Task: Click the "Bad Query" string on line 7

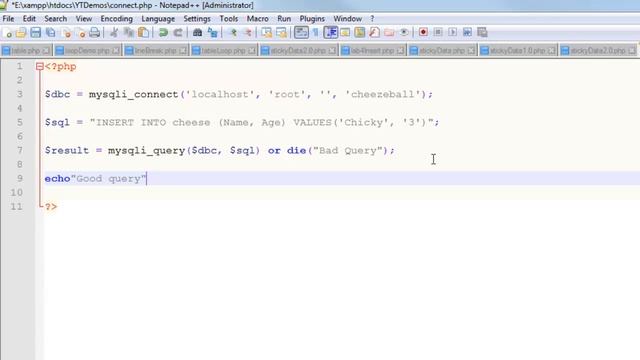Action: [x=348, y=151]
